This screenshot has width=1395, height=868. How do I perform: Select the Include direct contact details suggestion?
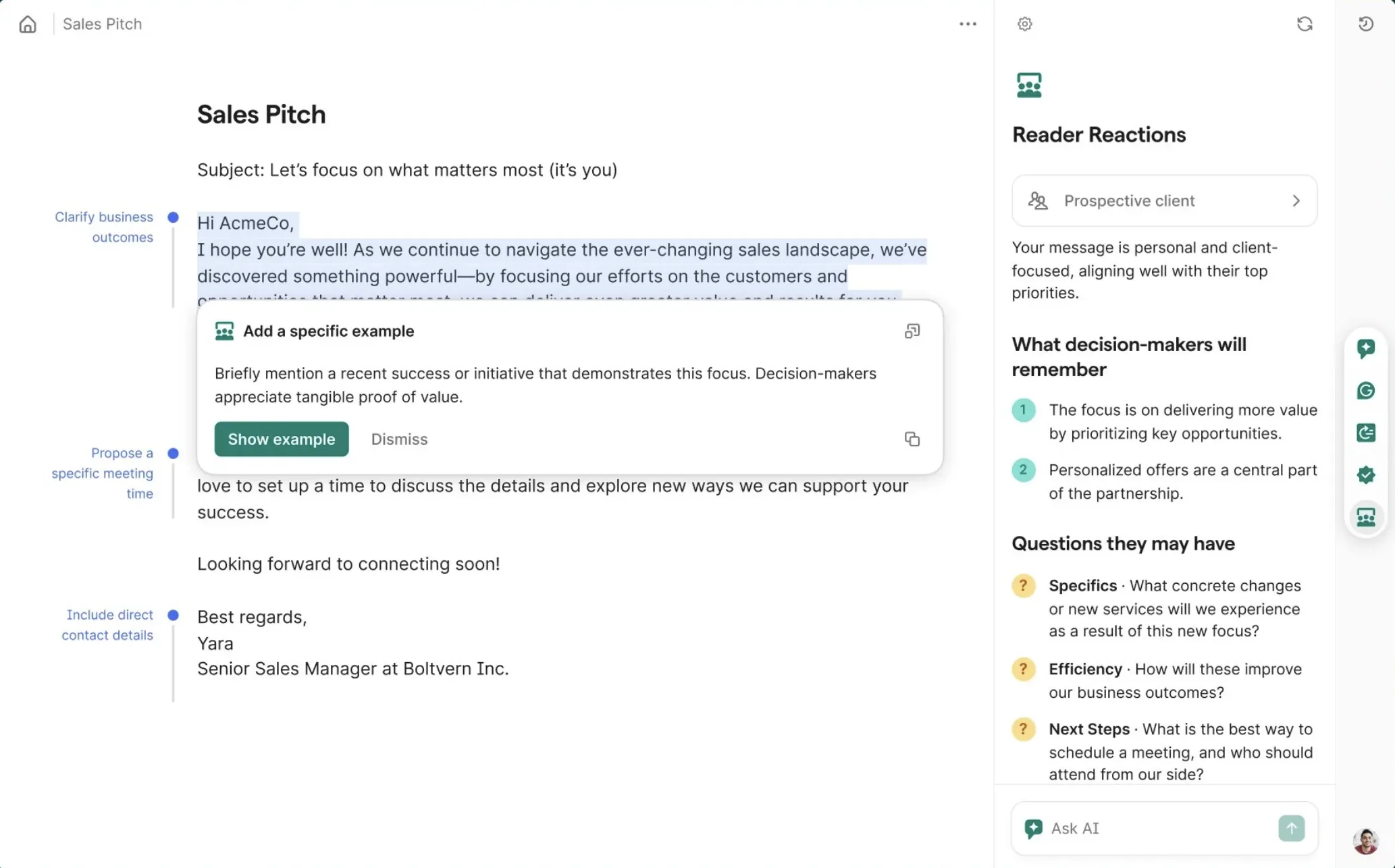[x=108, y=625]
